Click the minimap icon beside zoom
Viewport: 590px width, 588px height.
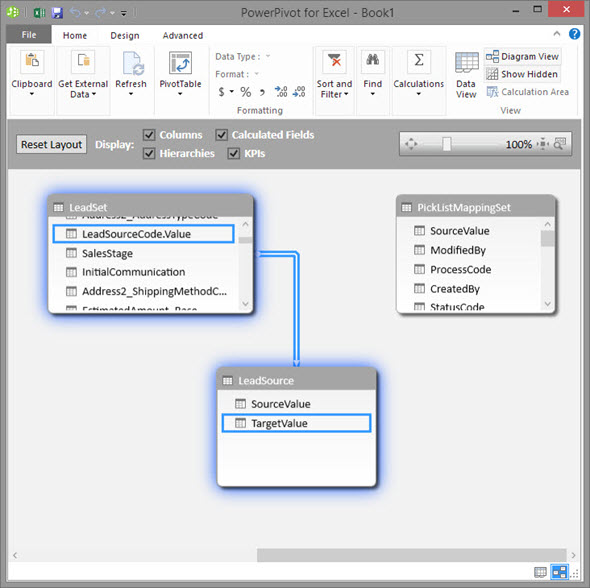pos(560,143)
